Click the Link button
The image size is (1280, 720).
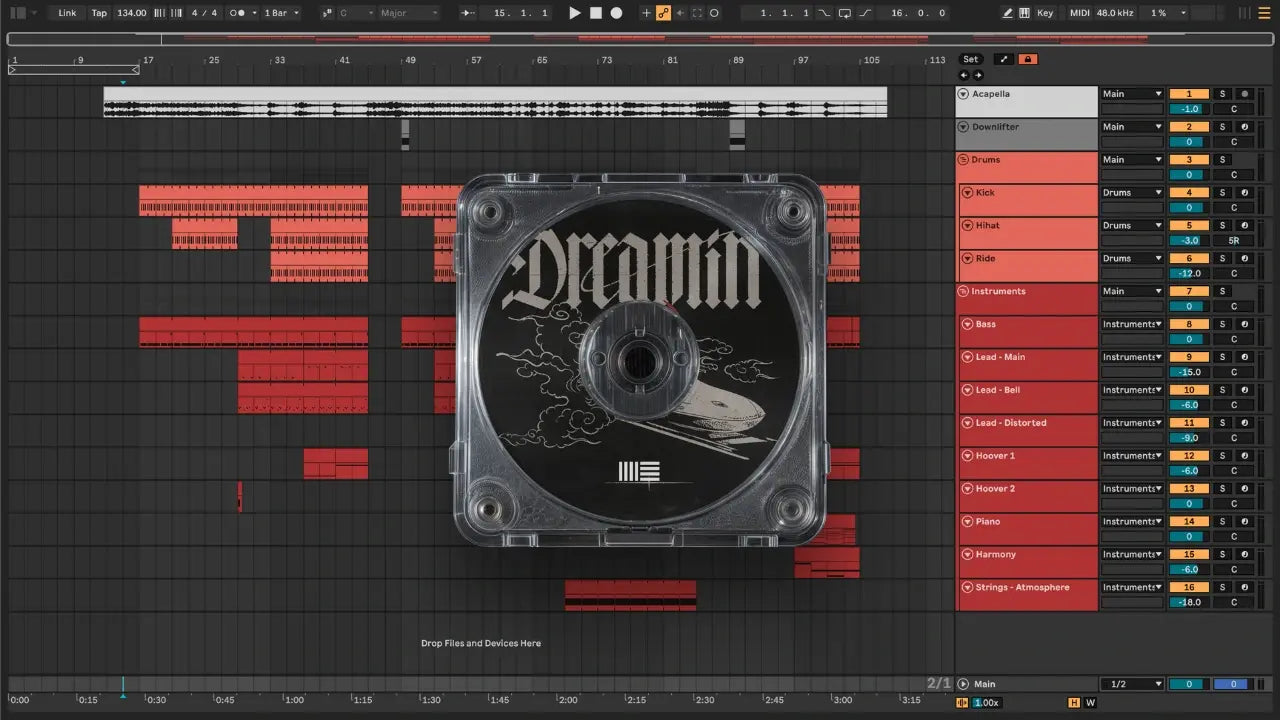(x=67, y=13)
